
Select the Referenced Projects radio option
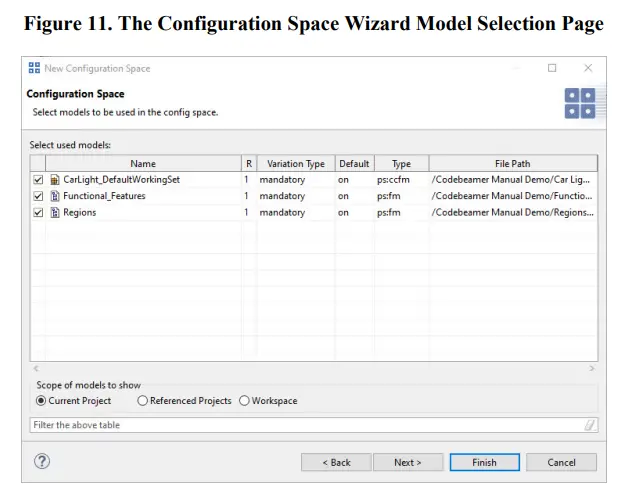click(142, 401)
